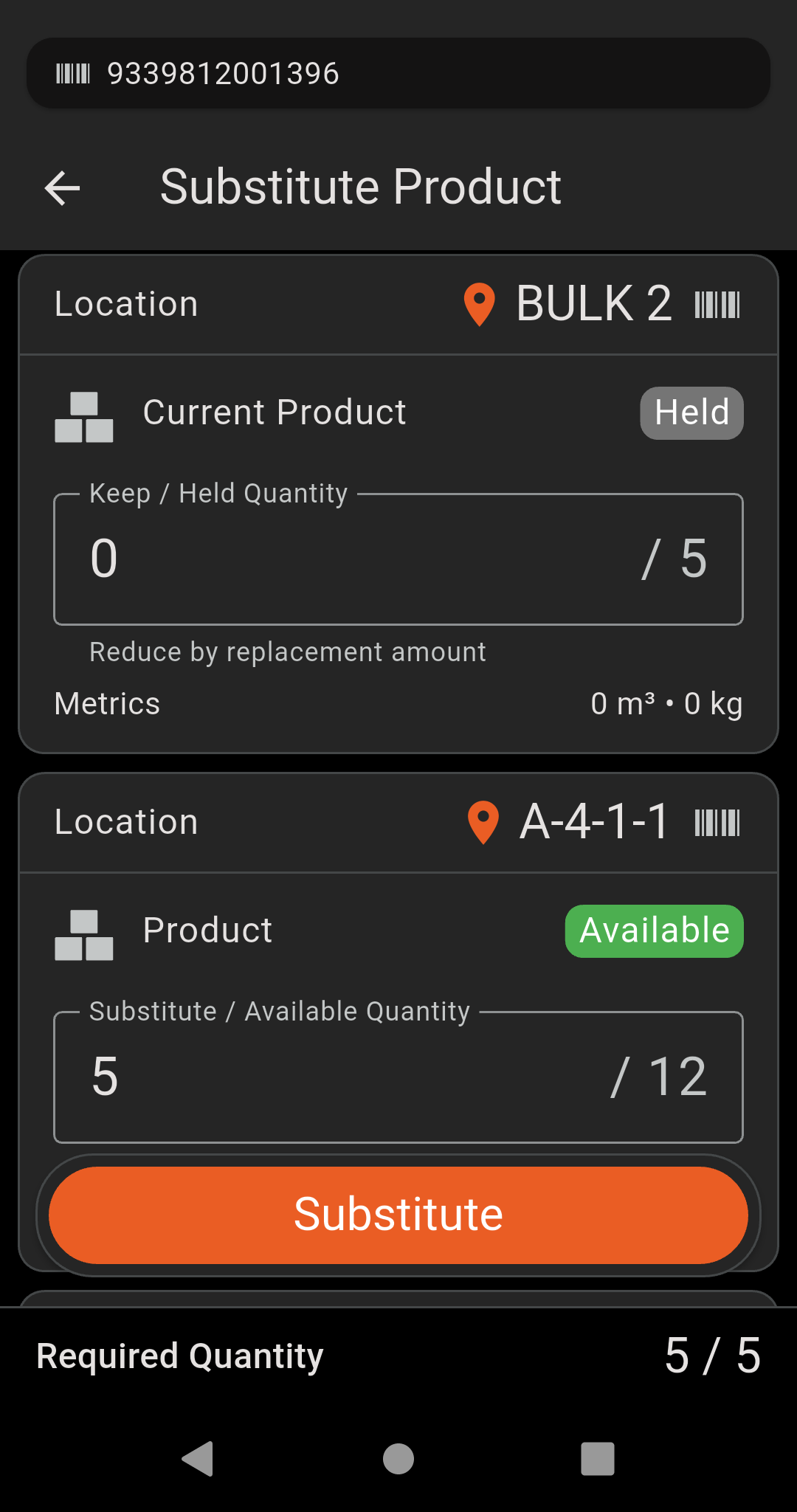Tap the back arrow icon
The width and height of the screenshot is (797, 1512).
click(x=63, y=187)
